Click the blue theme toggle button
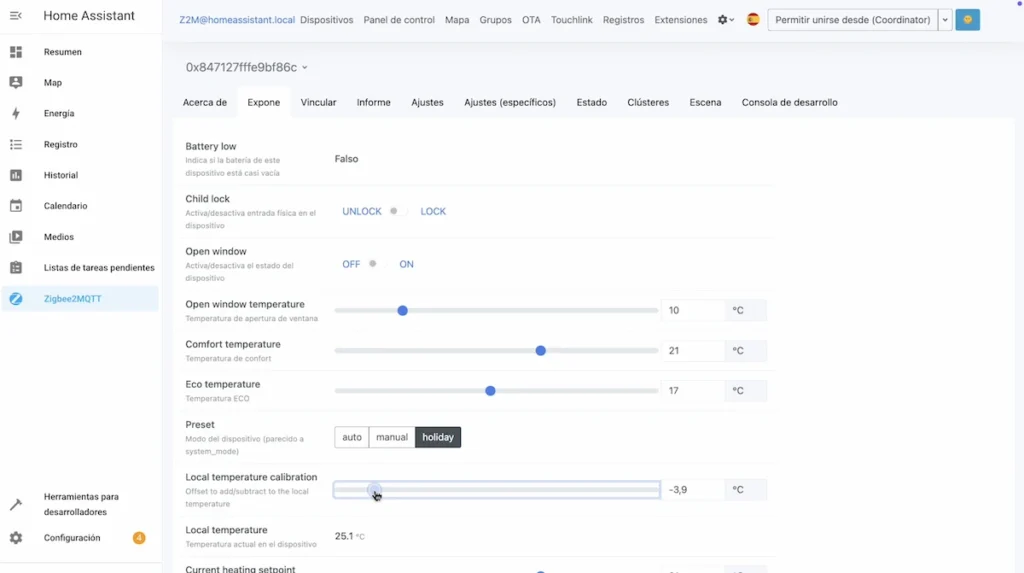Screen dimensions: 1024x573 [x=967, y=20]
